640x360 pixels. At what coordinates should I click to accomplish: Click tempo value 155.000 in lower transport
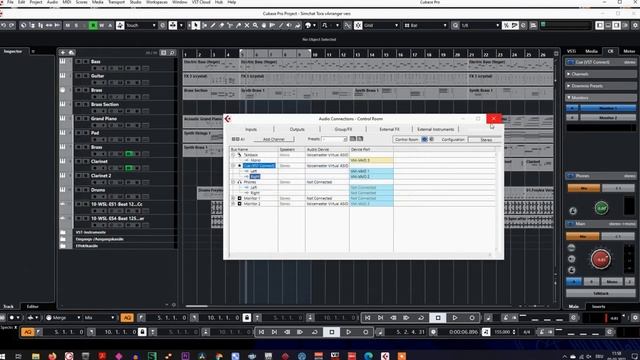(502, 332)
